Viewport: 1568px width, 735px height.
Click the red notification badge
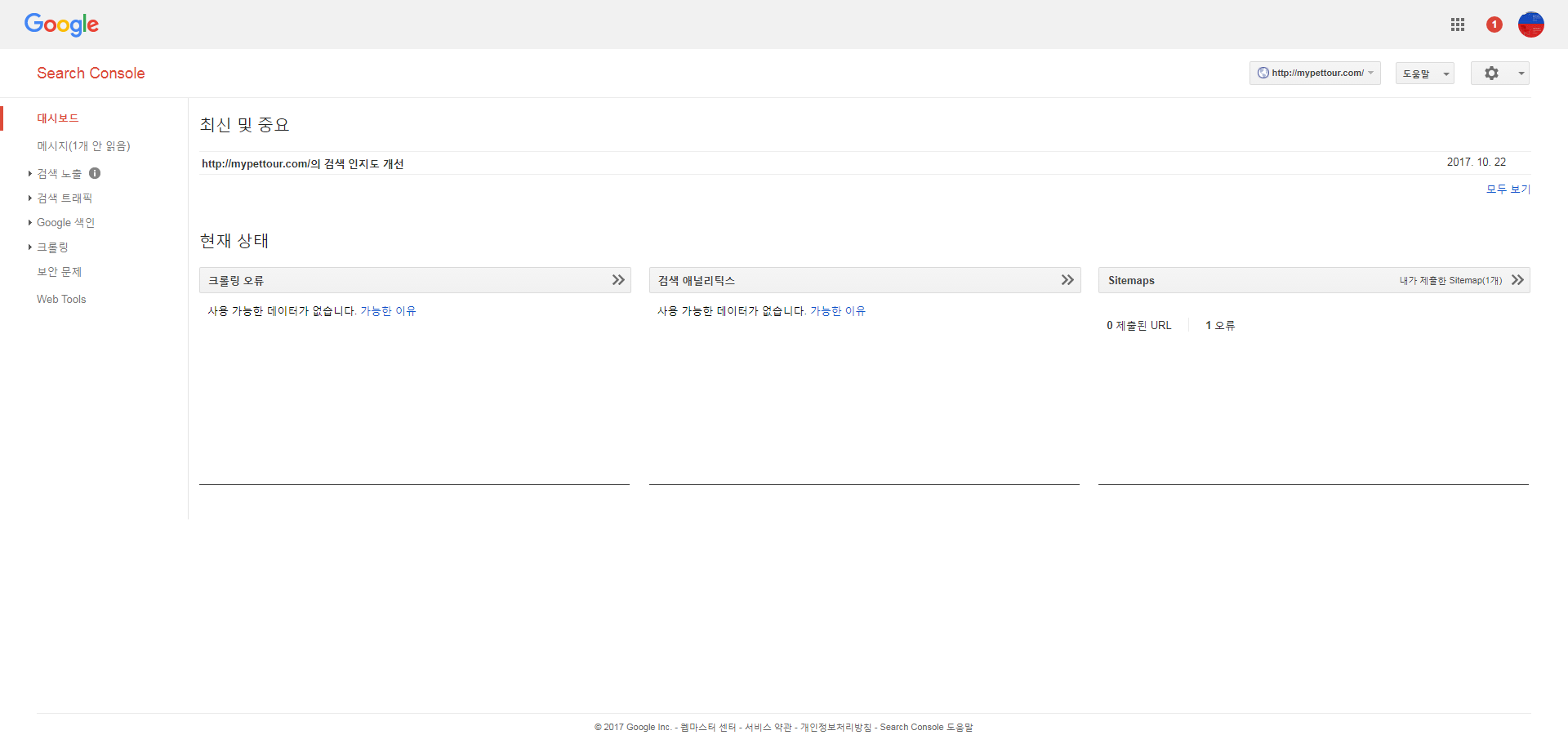point(1494,24)
